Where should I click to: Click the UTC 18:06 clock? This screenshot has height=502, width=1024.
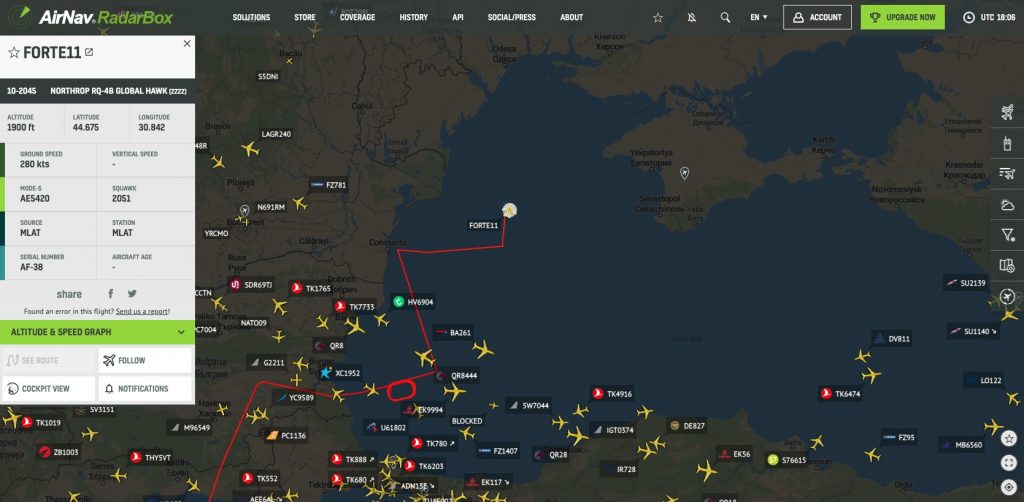pyautogui.click(x=989, y=18)
